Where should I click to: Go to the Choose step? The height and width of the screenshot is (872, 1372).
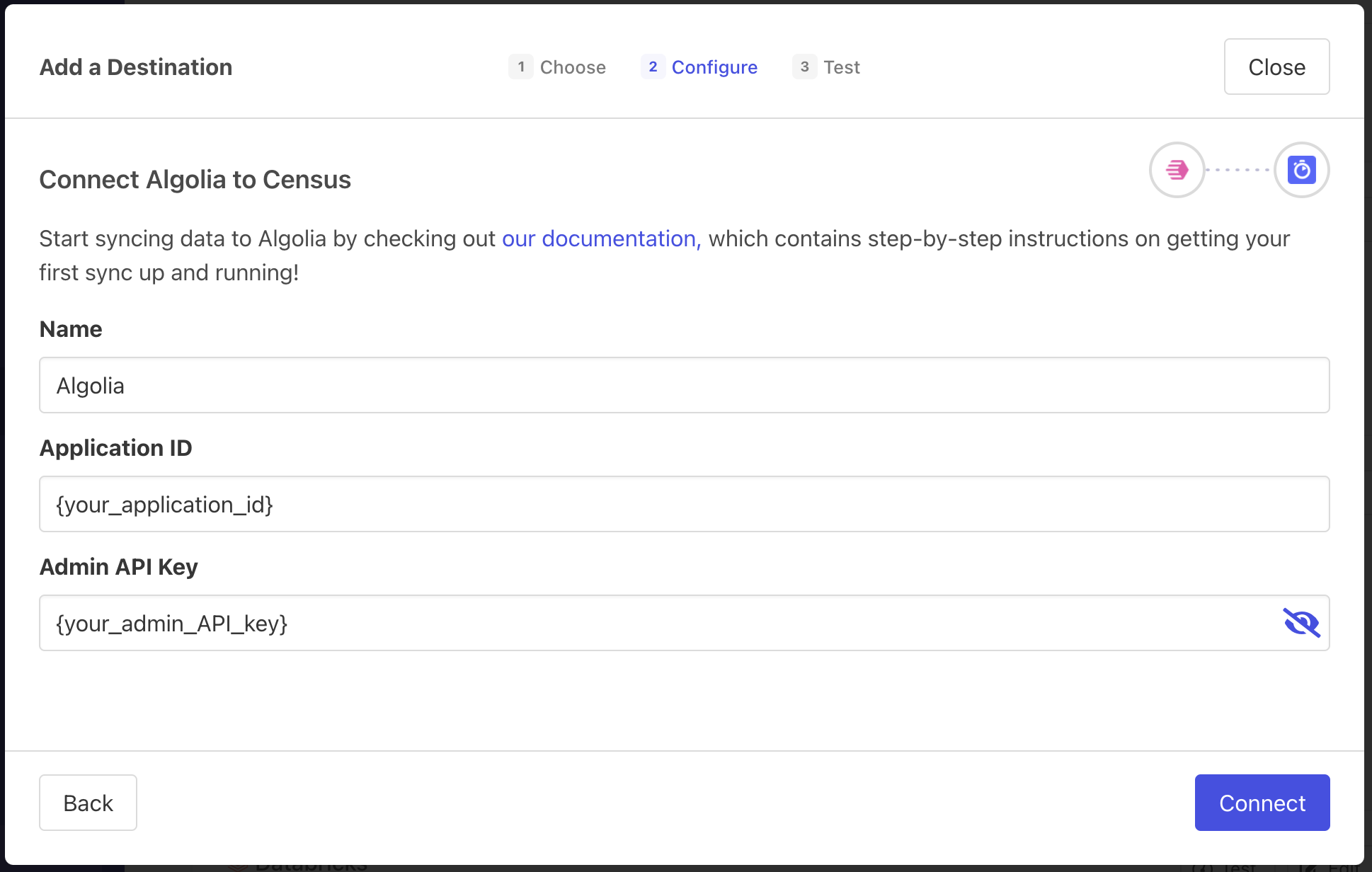(573, 67)
